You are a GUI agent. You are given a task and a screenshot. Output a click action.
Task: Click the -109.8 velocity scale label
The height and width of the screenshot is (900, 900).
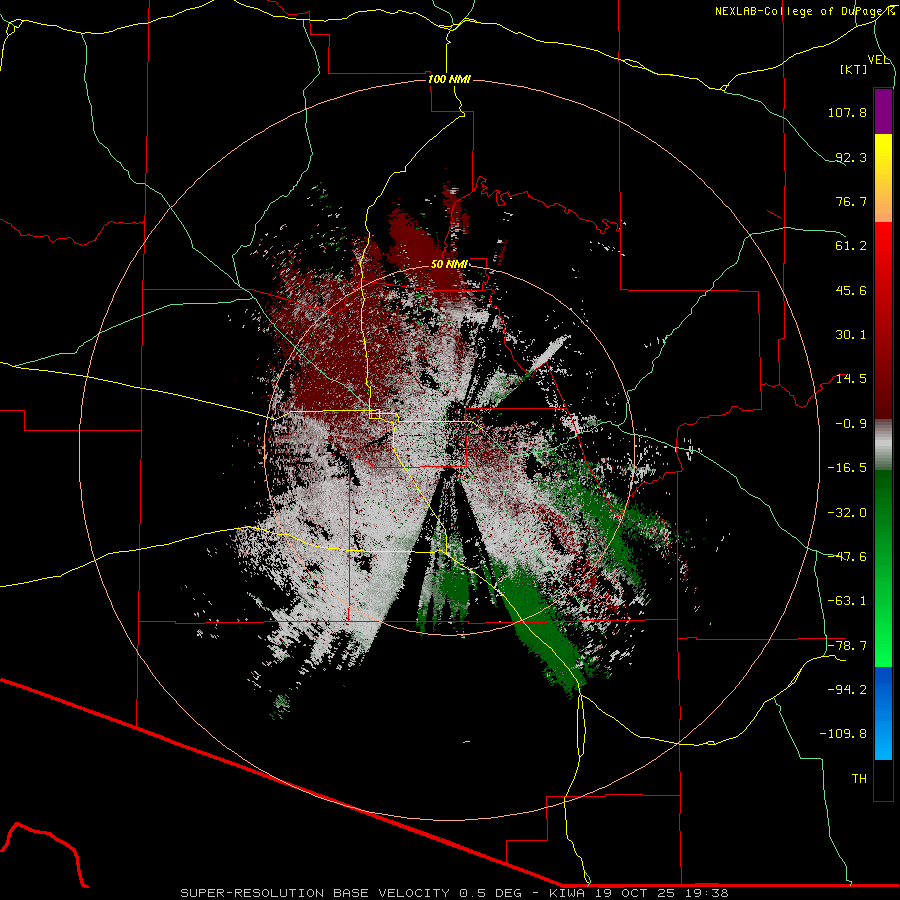[843, 734]
